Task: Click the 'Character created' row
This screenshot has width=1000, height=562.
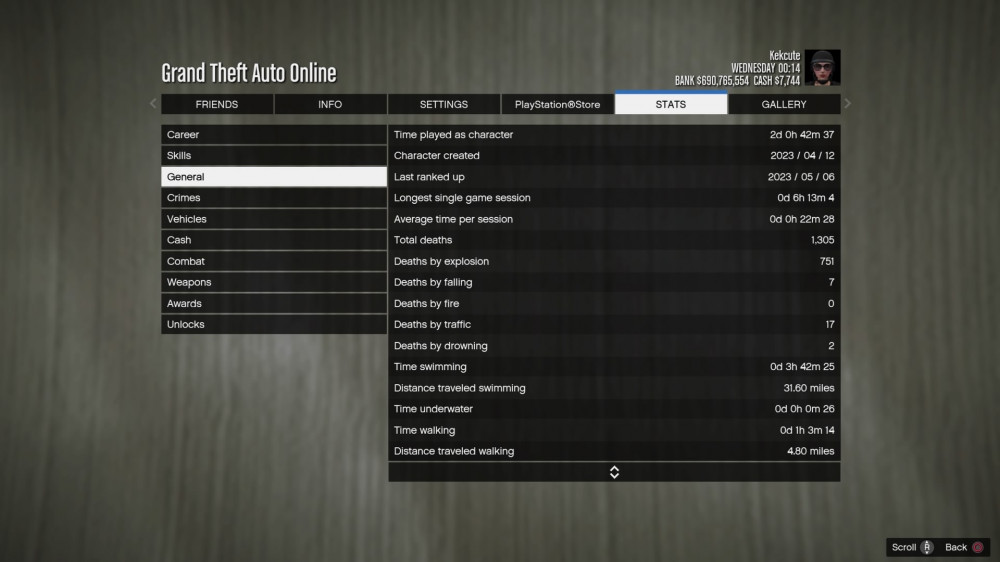Action: pyautogui.click(x=614, y=156)
